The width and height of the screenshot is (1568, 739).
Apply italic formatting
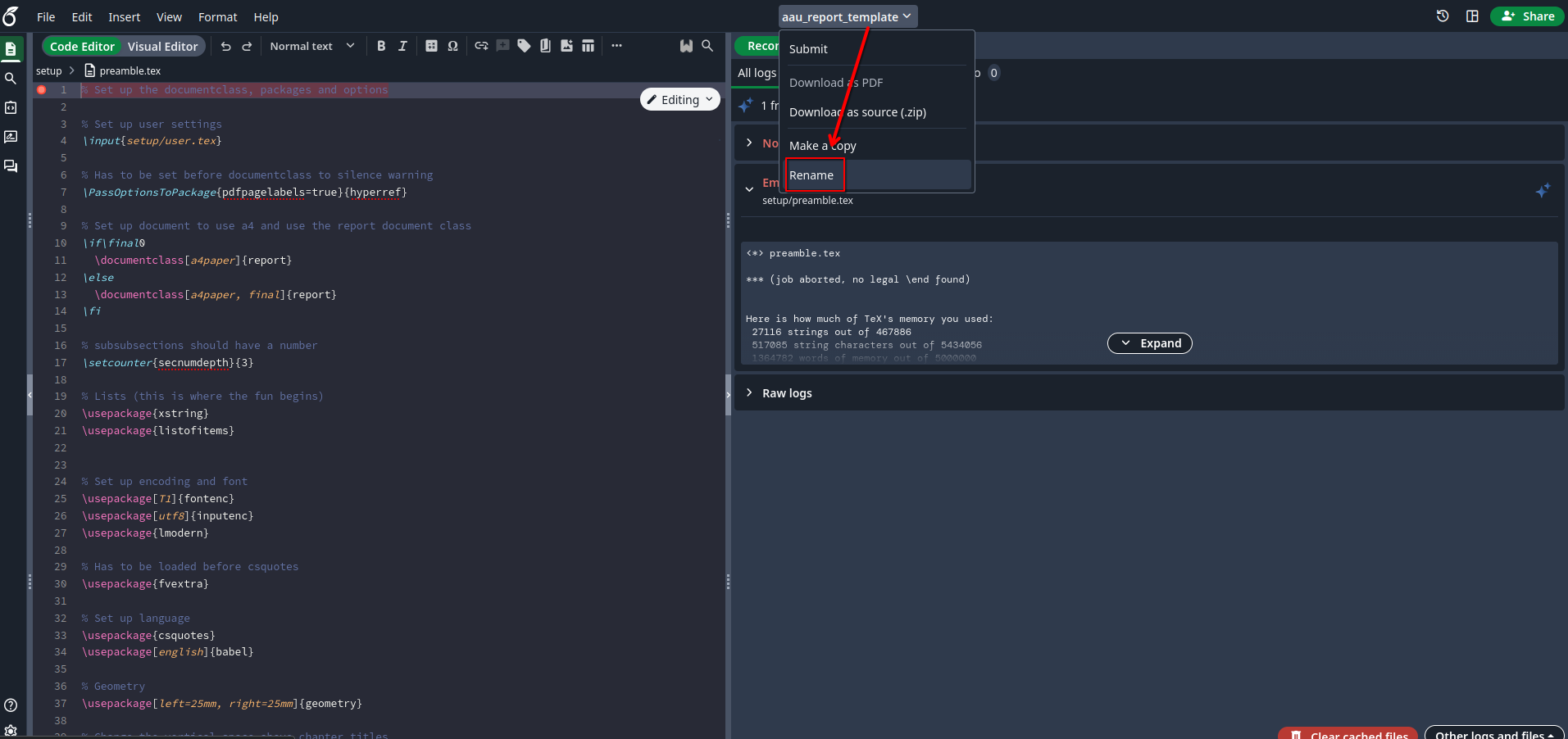pyautogui.click(x=402, y=46)
